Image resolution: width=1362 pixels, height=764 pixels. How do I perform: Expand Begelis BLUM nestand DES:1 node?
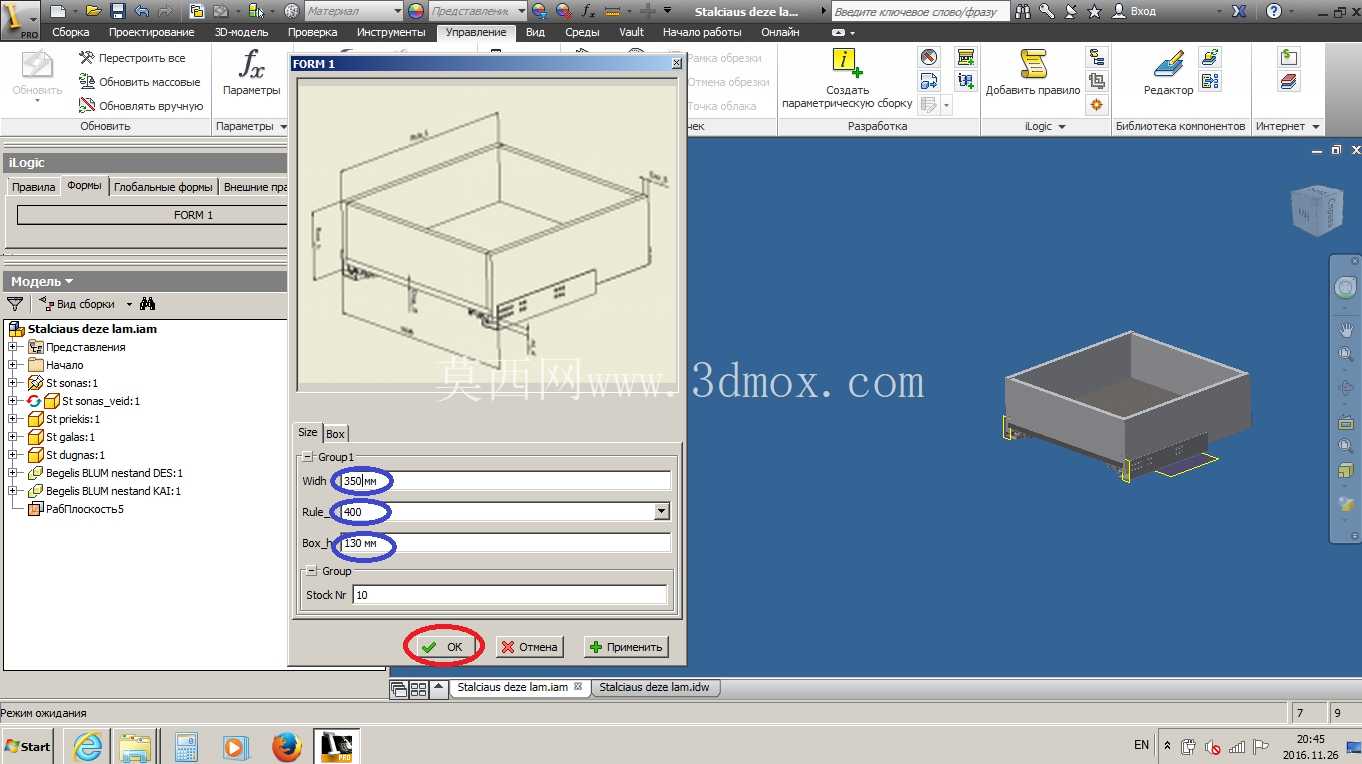pyautogui.click(x=13, y=473)
